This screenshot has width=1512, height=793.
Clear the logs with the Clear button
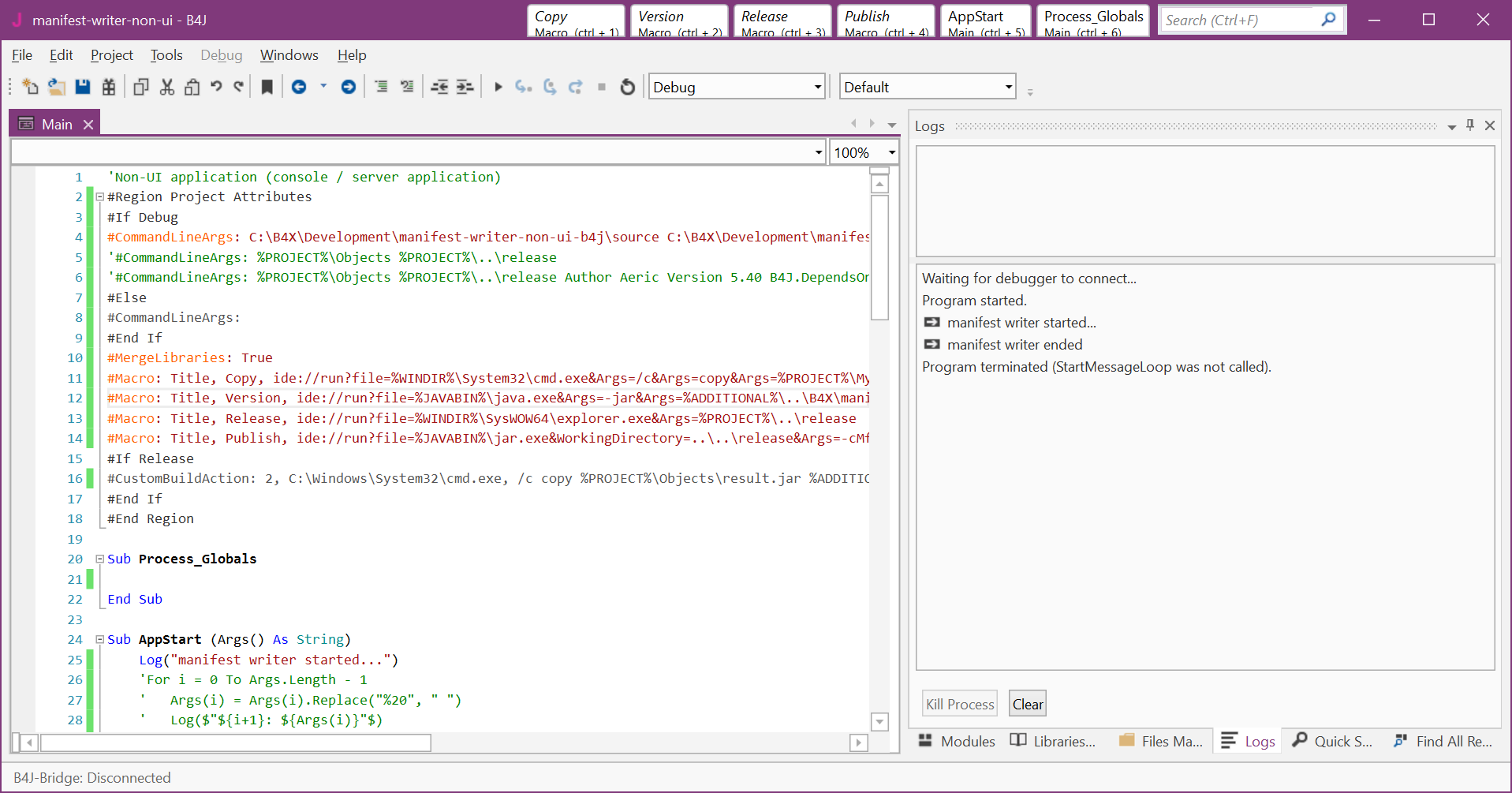click(x=1028, y=704)
